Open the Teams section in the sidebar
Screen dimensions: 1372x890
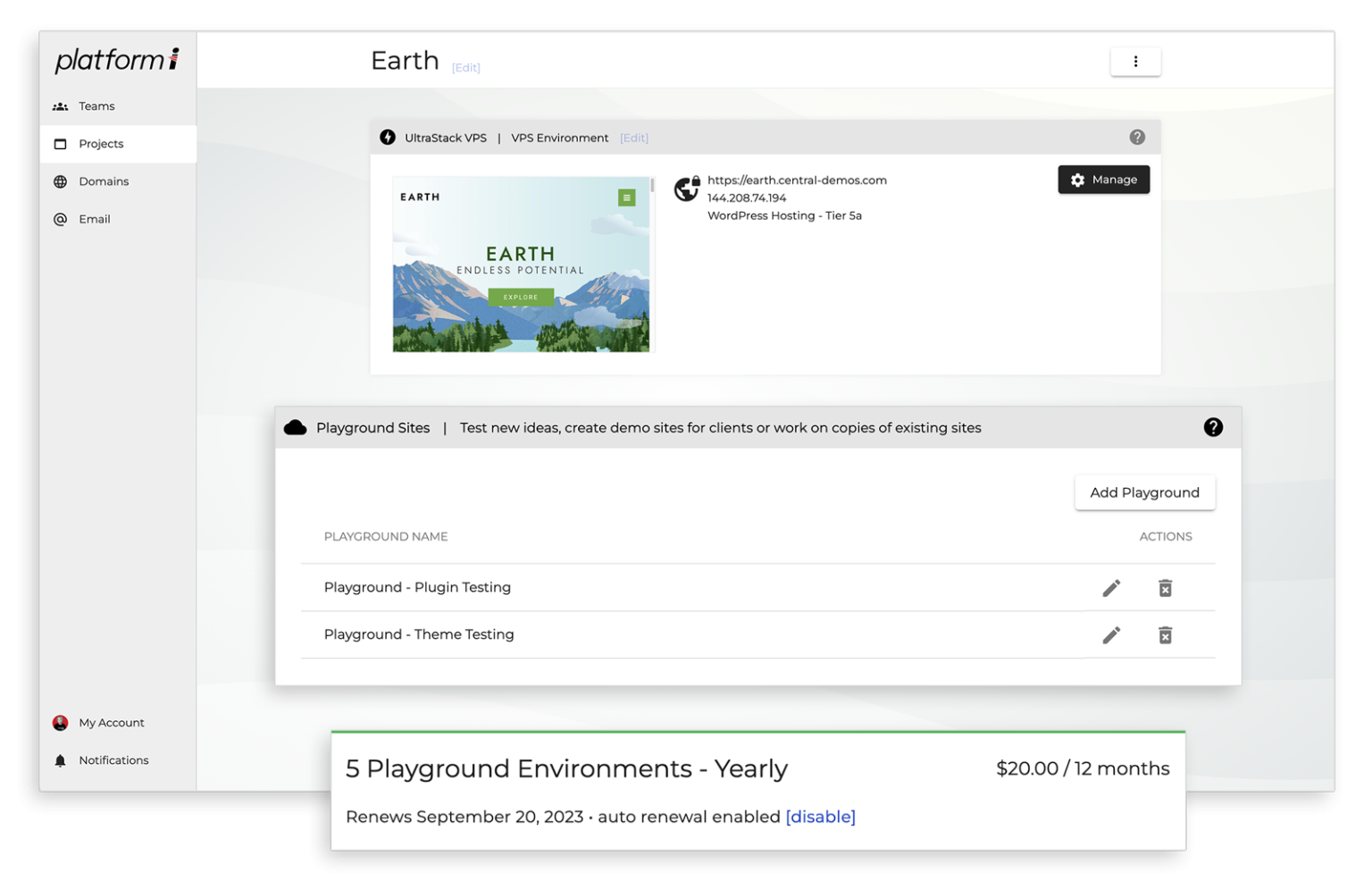click(x=96, y=105)
